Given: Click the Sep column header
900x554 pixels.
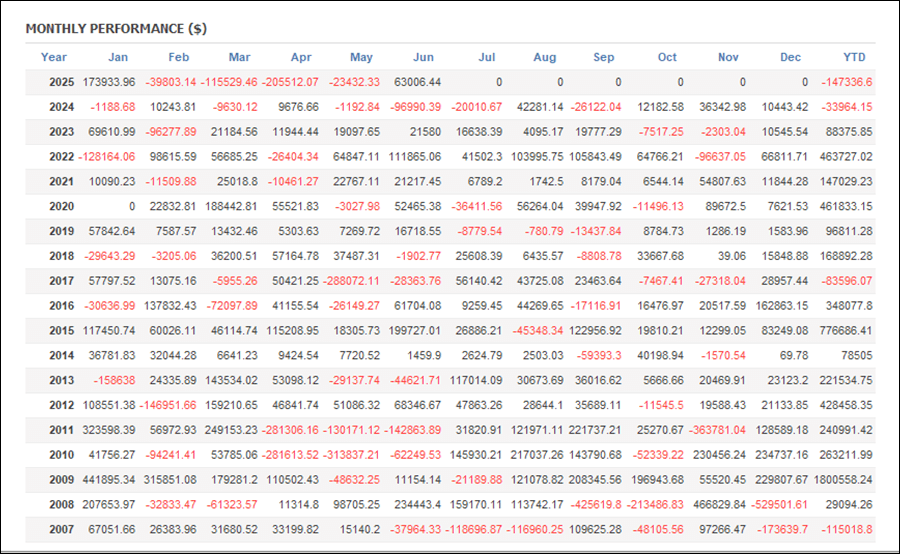Looking at the screenshot, I should coord(603,57).
